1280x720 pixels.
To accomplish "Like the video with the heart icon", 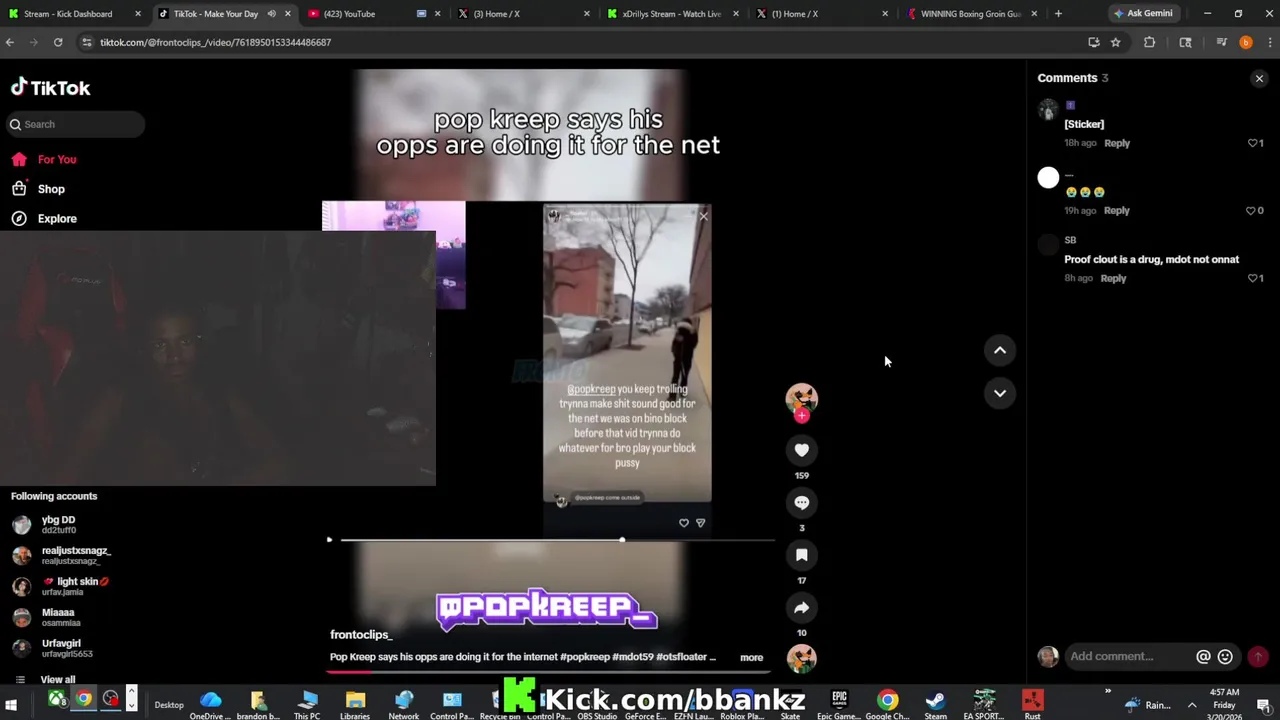I will point(801,450).
